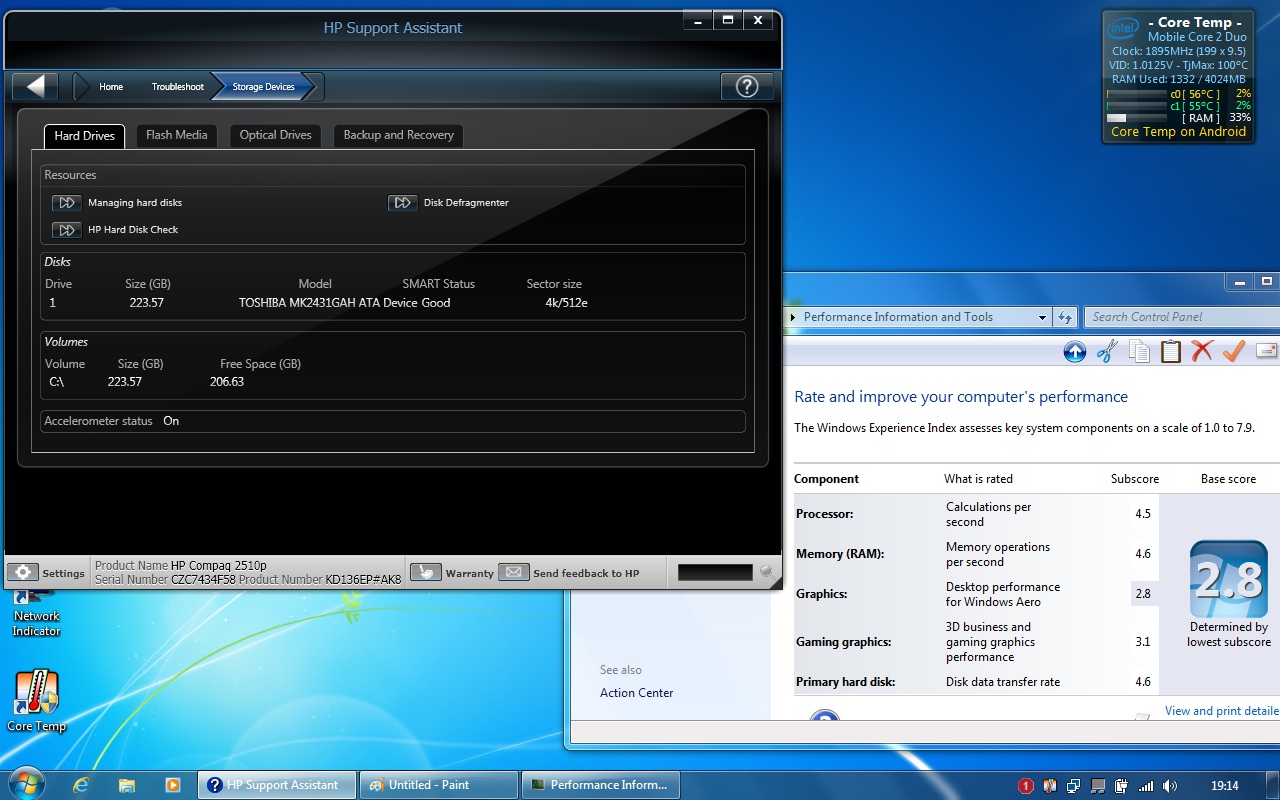
Task: Open HP Support Assistant help question mark
Action: point(746,86)
